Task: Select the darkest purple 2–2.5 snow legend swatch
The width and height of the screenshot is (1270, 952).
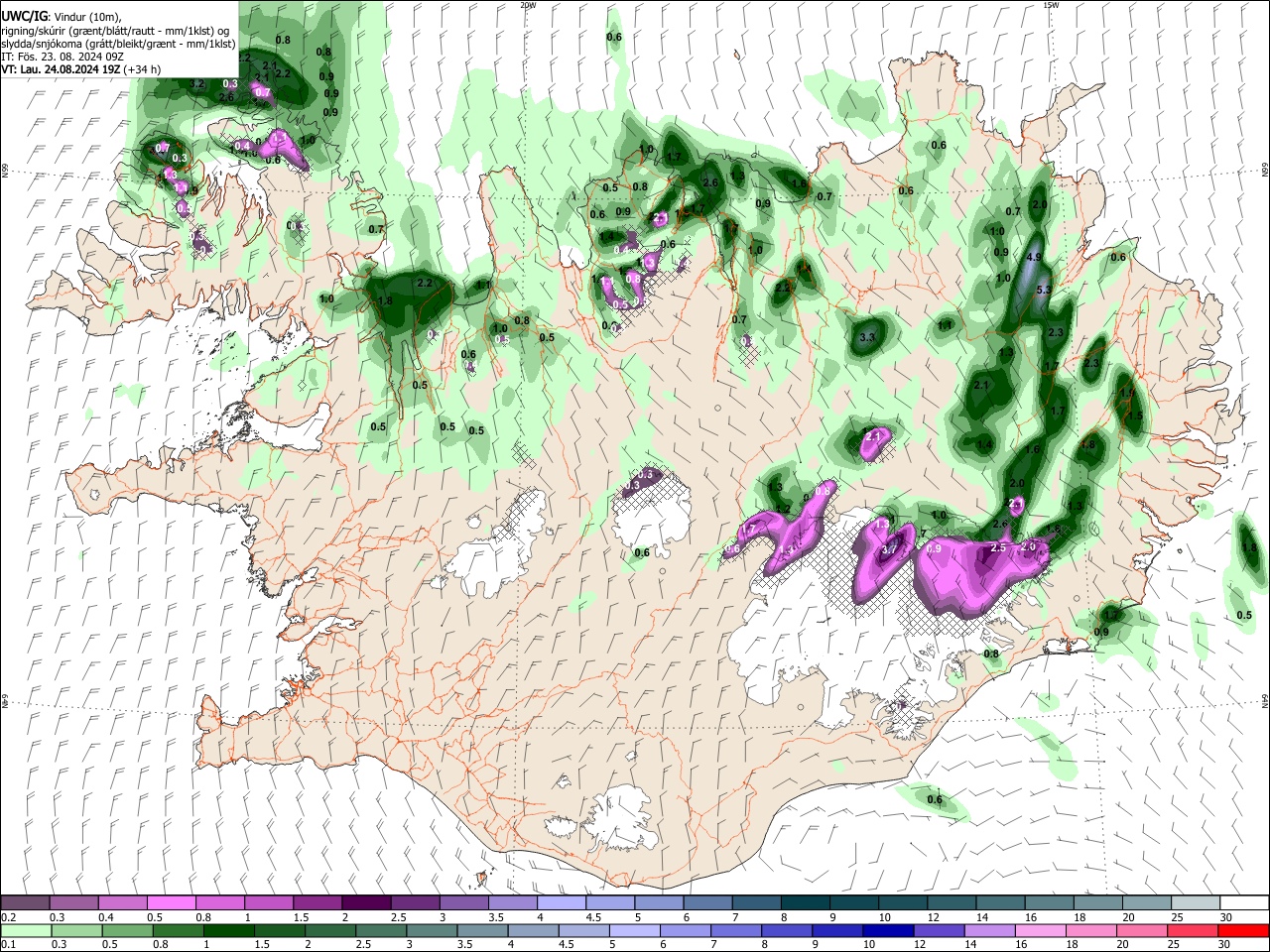Action: [x=366, y=902]
